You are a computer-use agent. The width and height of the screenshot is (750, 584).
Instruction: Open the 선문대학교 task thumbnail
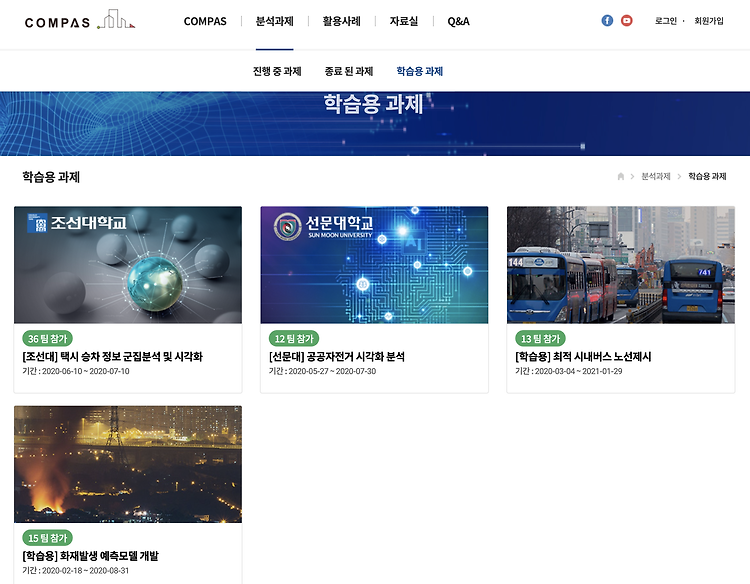374,265
